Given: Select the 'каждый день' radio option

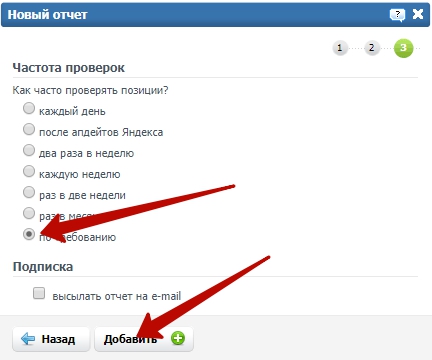Looking at the screenshot, I should (x=29, y=108).
